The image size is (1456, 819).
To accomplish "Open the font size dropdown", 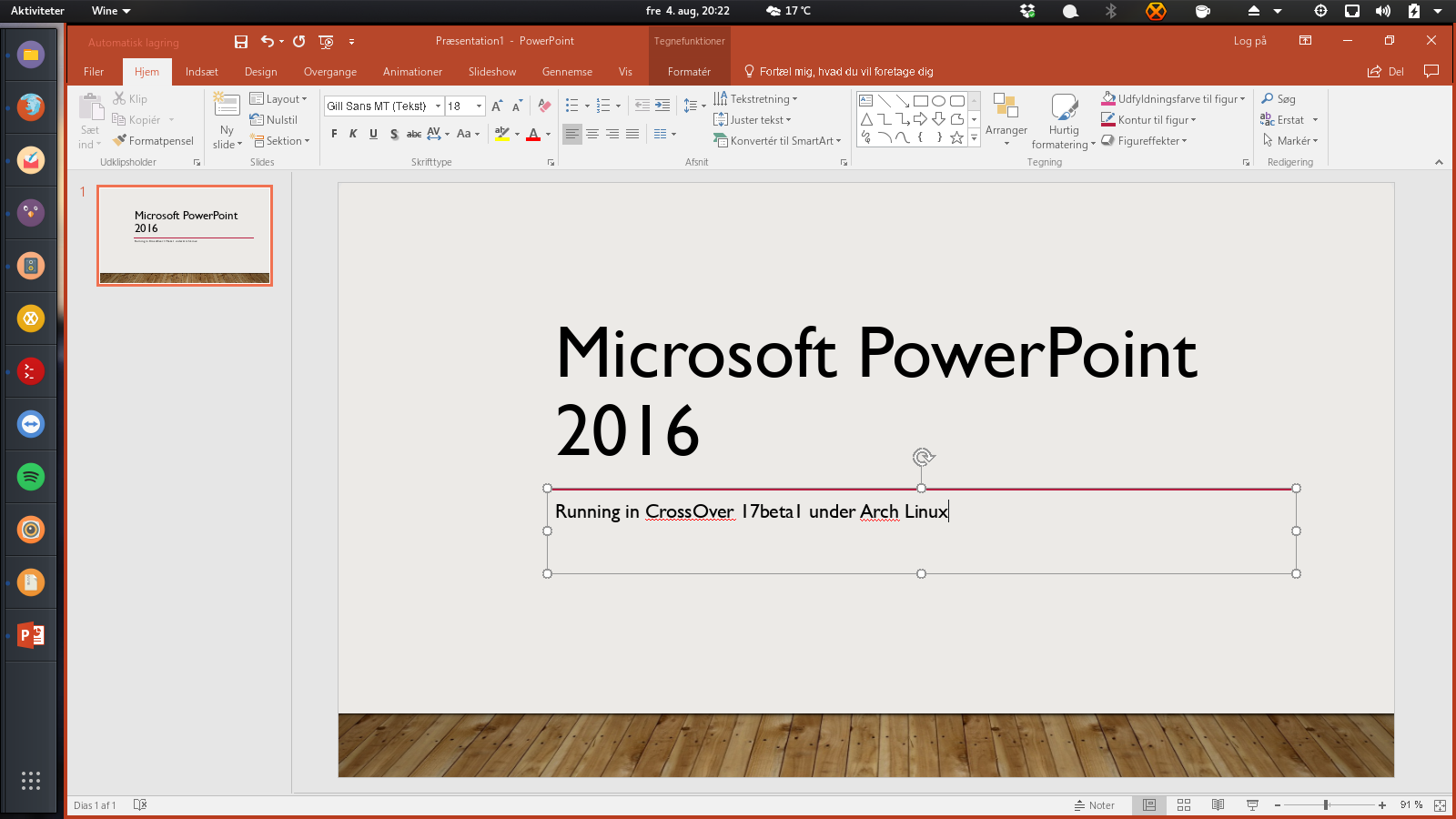I will pyautogui.click(x=479, y=106).
